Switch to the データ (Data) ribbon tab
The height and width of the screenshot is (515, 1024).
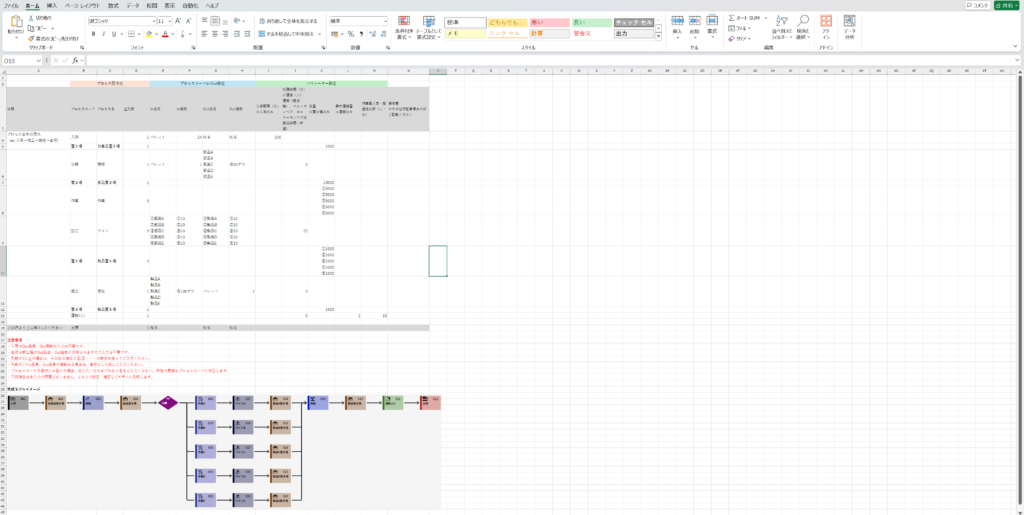pyautogui.click(x=133, y=5)
